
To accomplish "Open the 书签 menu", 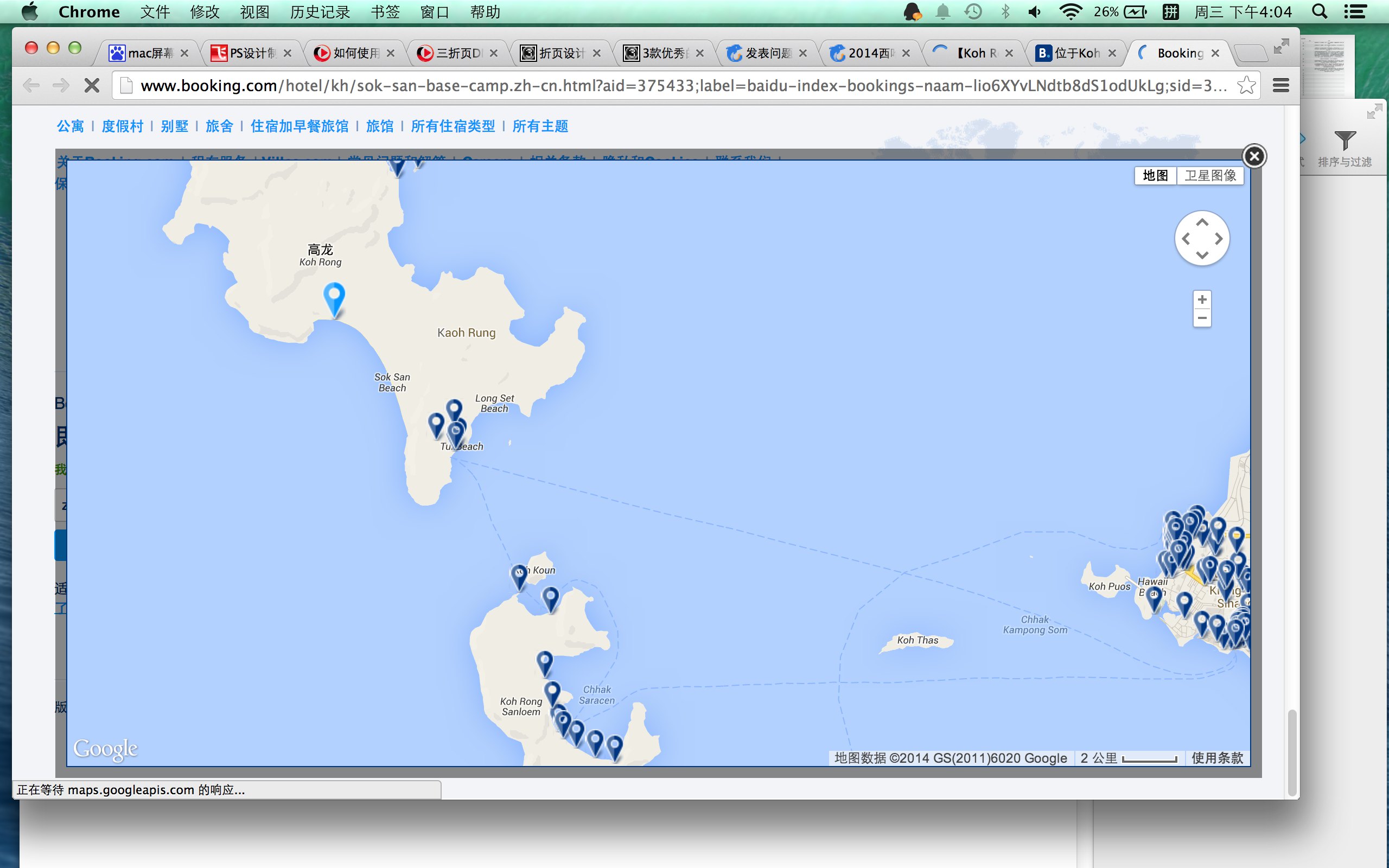I will pos(385,11).
